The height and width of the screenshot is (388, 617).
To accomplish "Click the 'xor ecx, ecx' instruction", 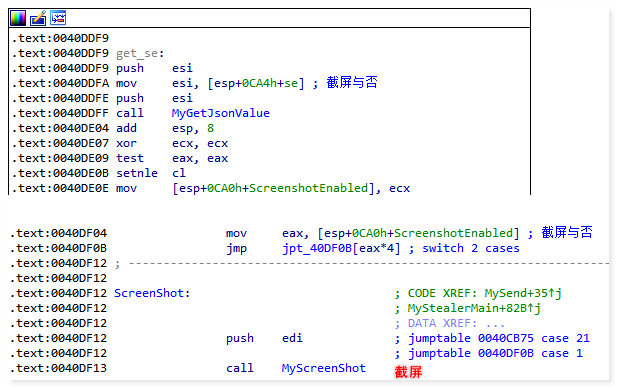I will click(x=172, y=143).
